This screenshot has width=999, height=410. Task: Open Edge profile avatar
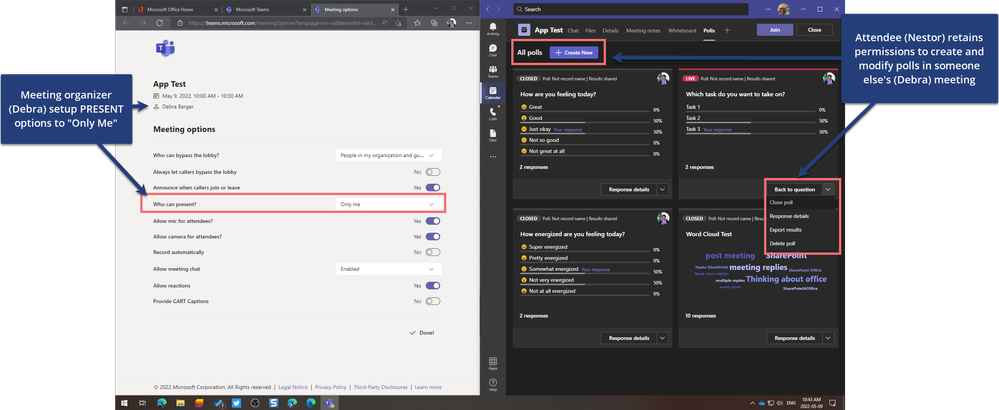[x=451, y=22]
